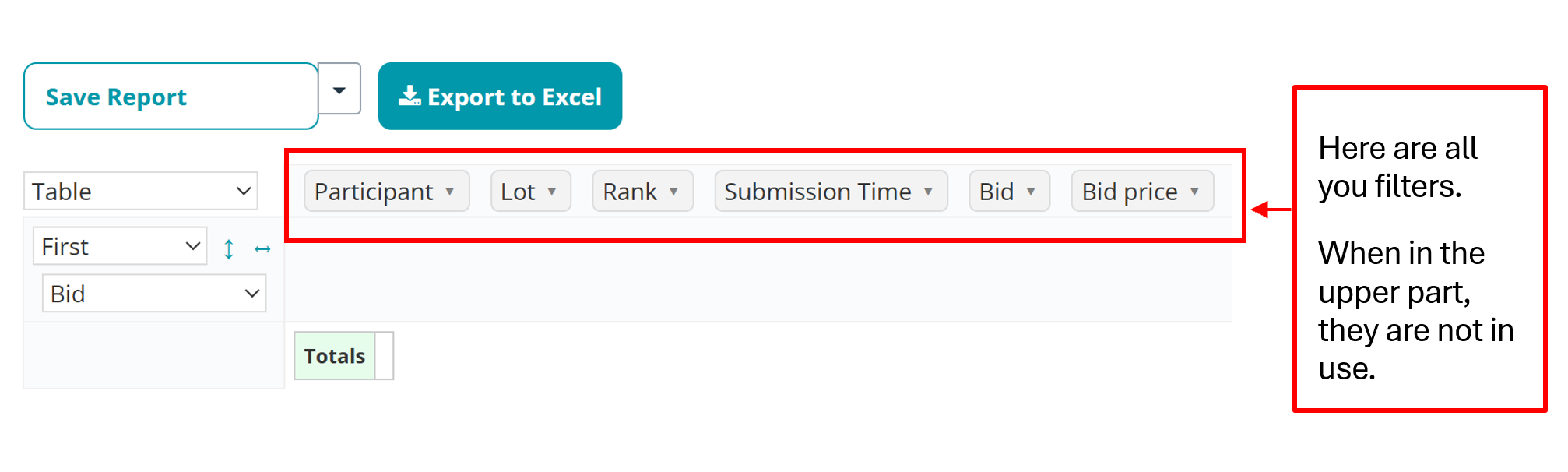Expand the Save Report dropdown arrow
The width and height of the screenshot is (1568, 472).
[339, 90]
